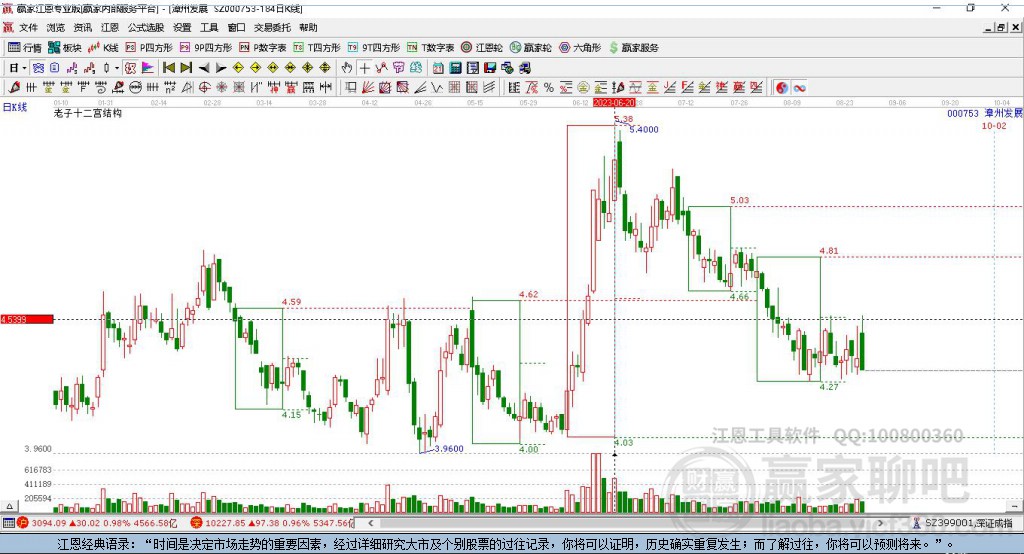Click the 4.5399 red price tag
Screen dimensions: 1024x554
tap(27, 319)
